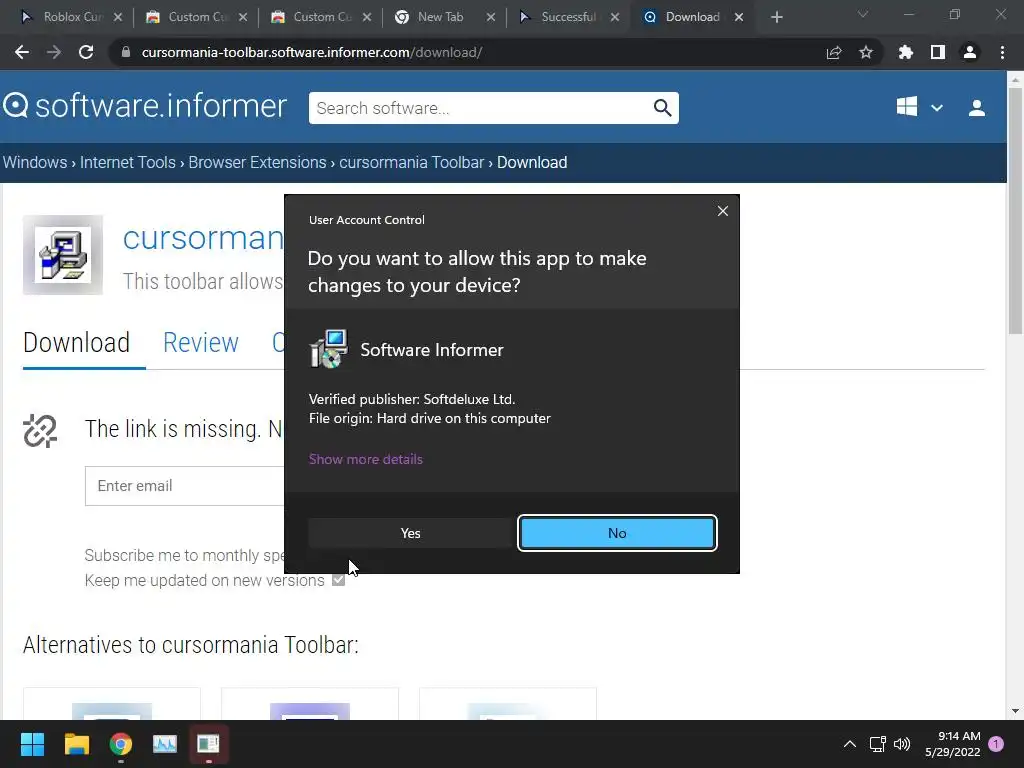
Task: Click the highlighted installer taskbar icon
Action: 208,744
